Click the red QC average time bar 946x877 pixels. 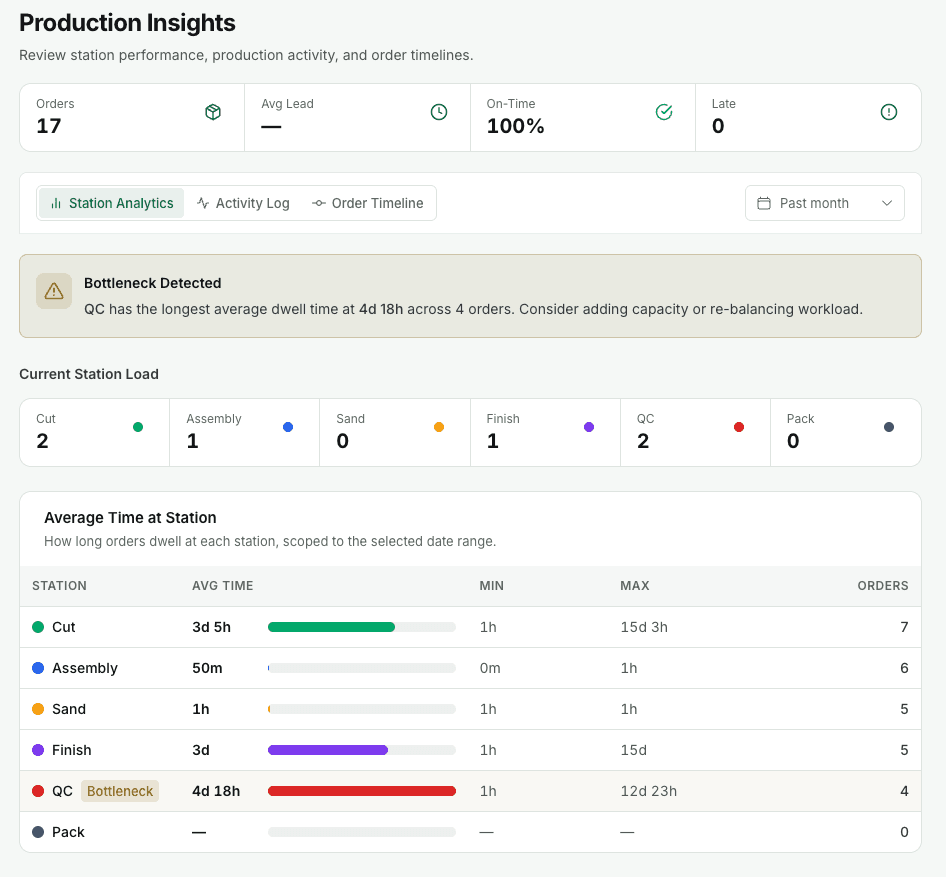[x=362, y=791]
